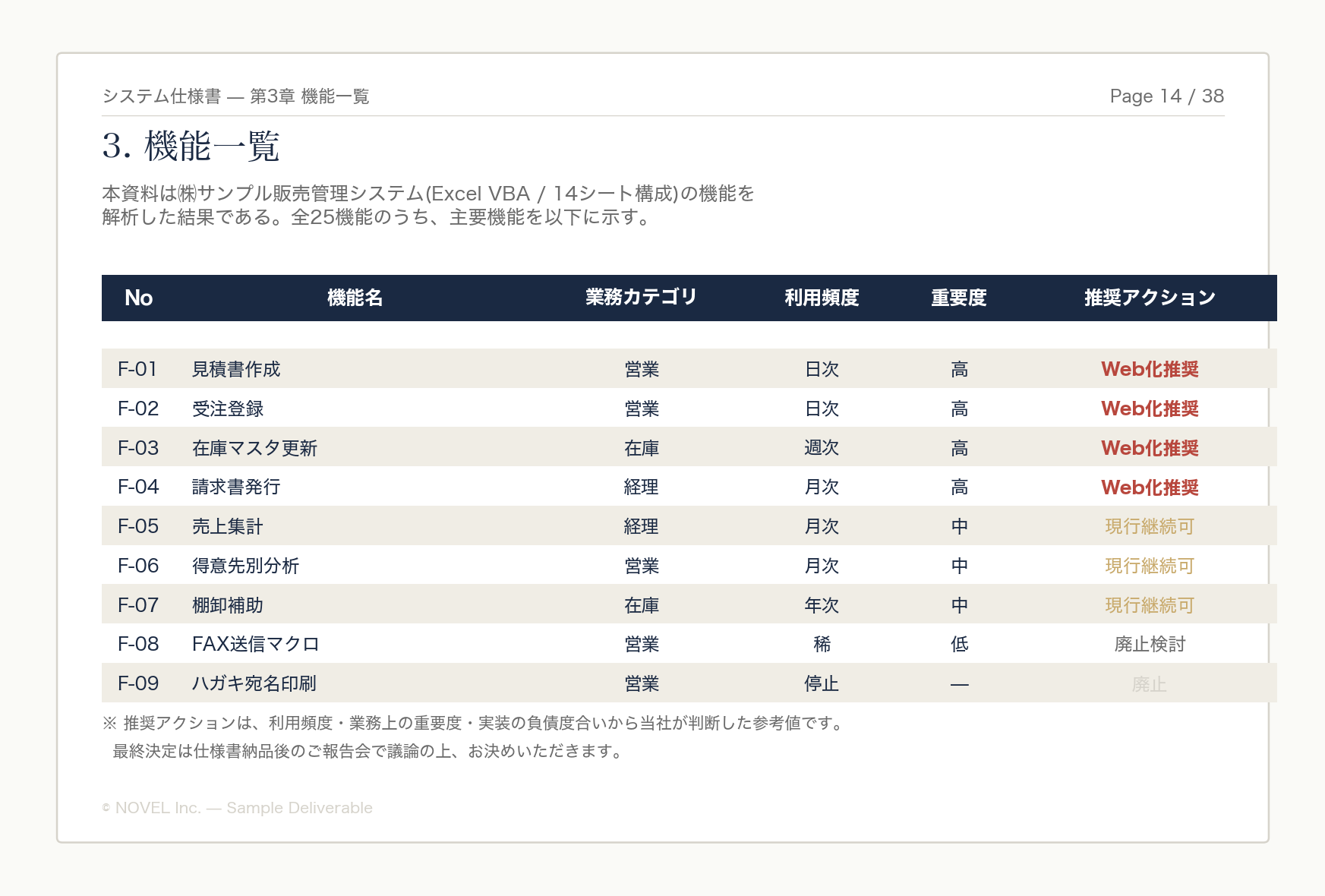Click '年次' frequency cell
The image size is (1325, 896).
coord(822,605)
